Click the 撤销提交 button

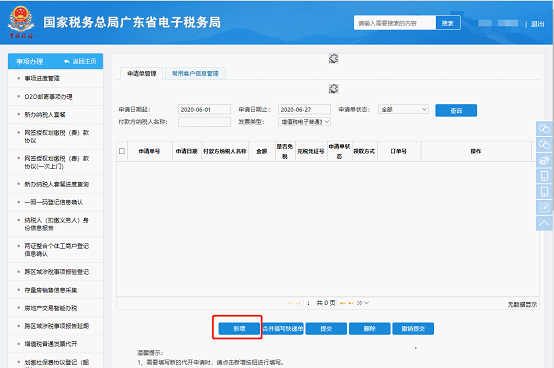(x=413, y=329)
